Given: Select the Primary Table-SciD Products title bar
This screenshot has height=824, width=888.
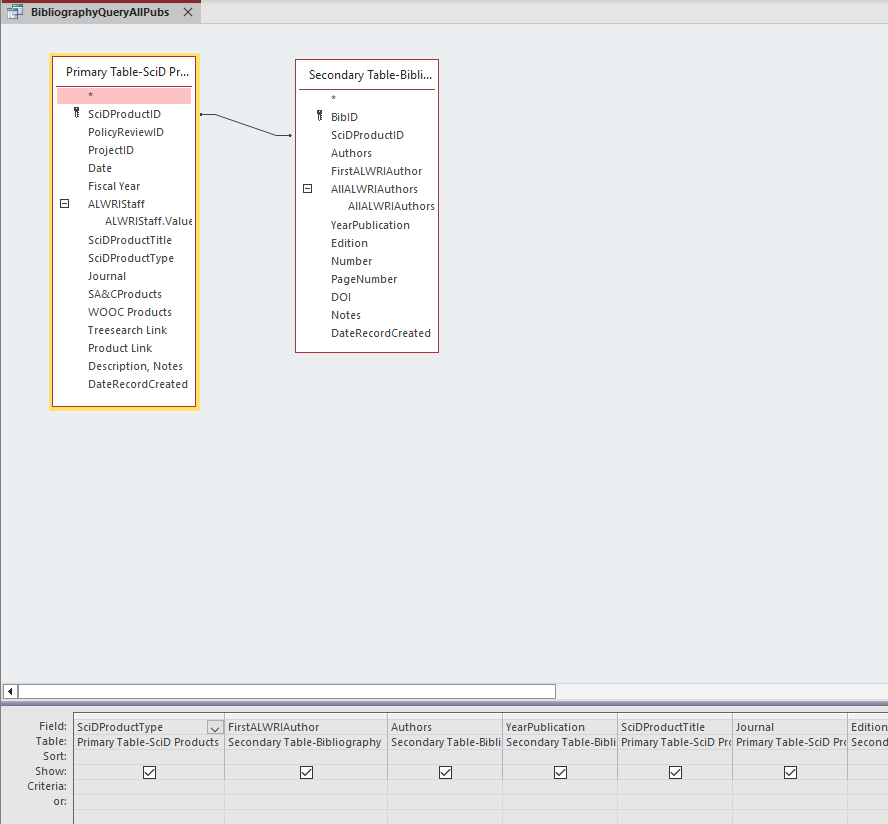Looking at the screenshot, I should click(x=124, y=72).
